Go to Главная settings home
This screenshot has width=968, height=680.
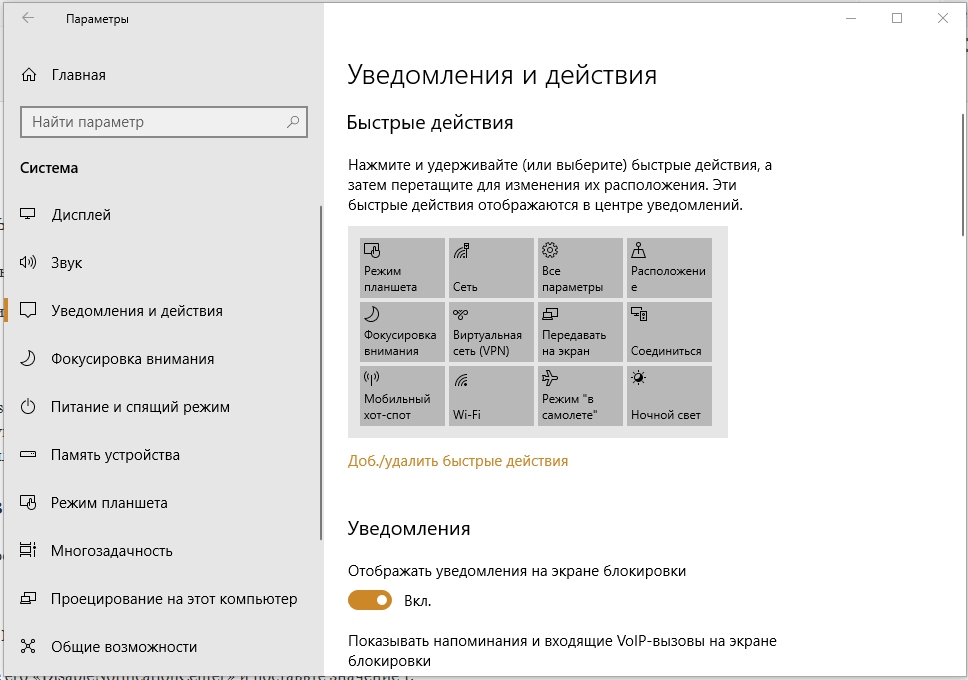click(78, 75)
